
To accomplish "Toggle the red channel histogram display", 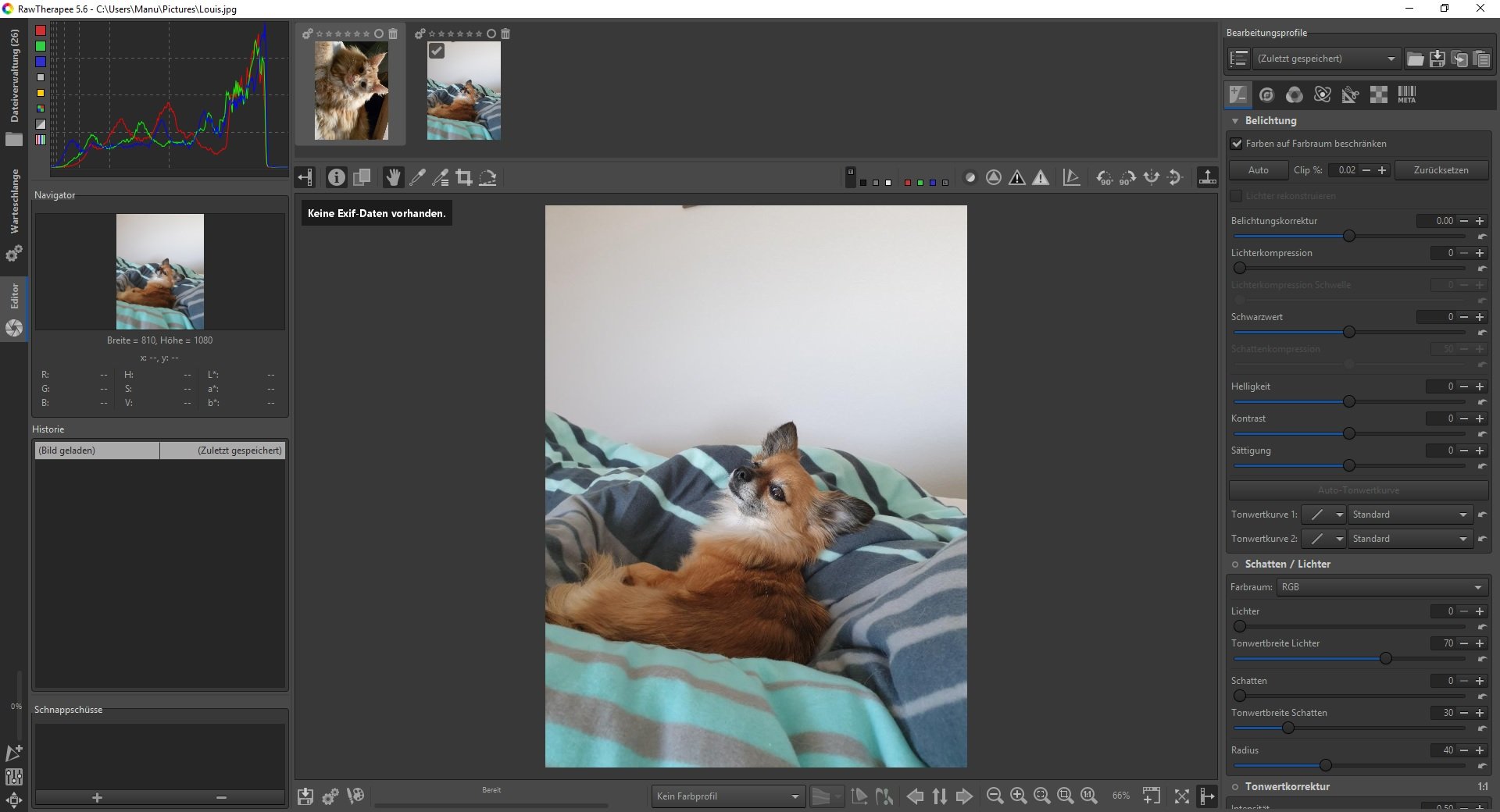I will [41, 30].
